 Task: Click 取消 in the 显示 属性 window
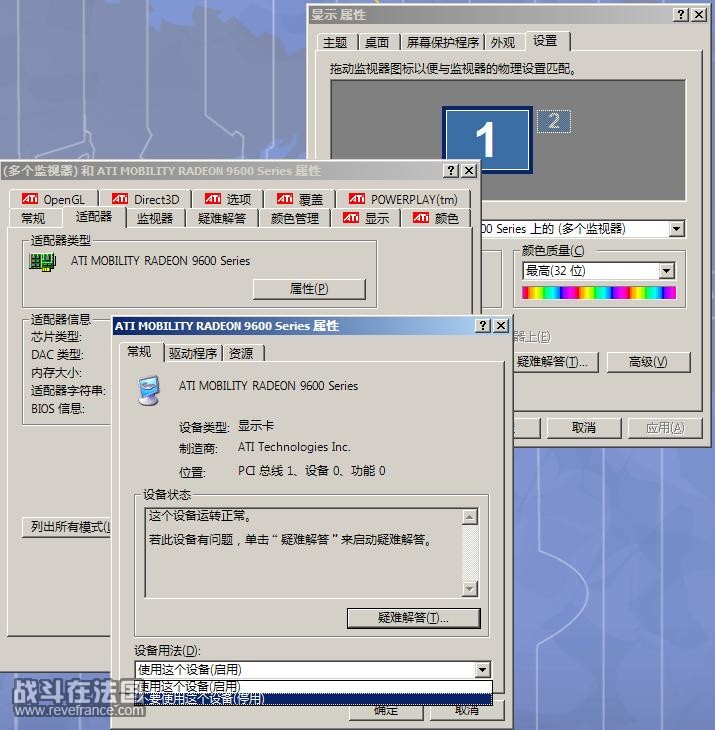(x=584, y=428)
